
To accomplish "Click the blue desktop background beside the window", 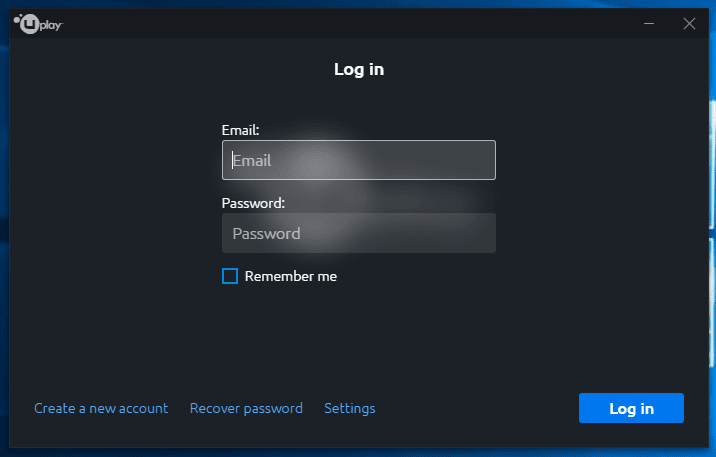I will click(x=4, y=228).
